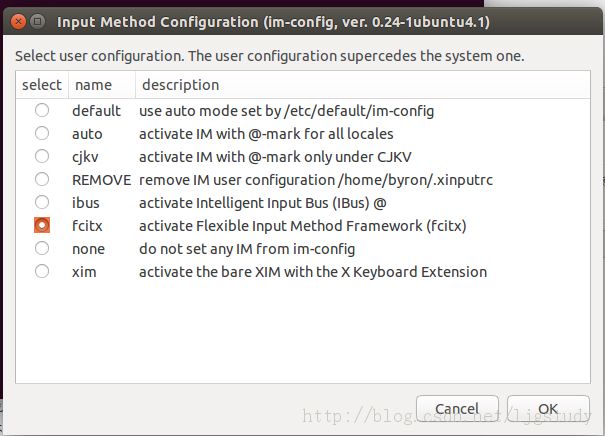Choose the none radio option
The width and height of the screenshot is (605, 436).
tap(42, 248)
